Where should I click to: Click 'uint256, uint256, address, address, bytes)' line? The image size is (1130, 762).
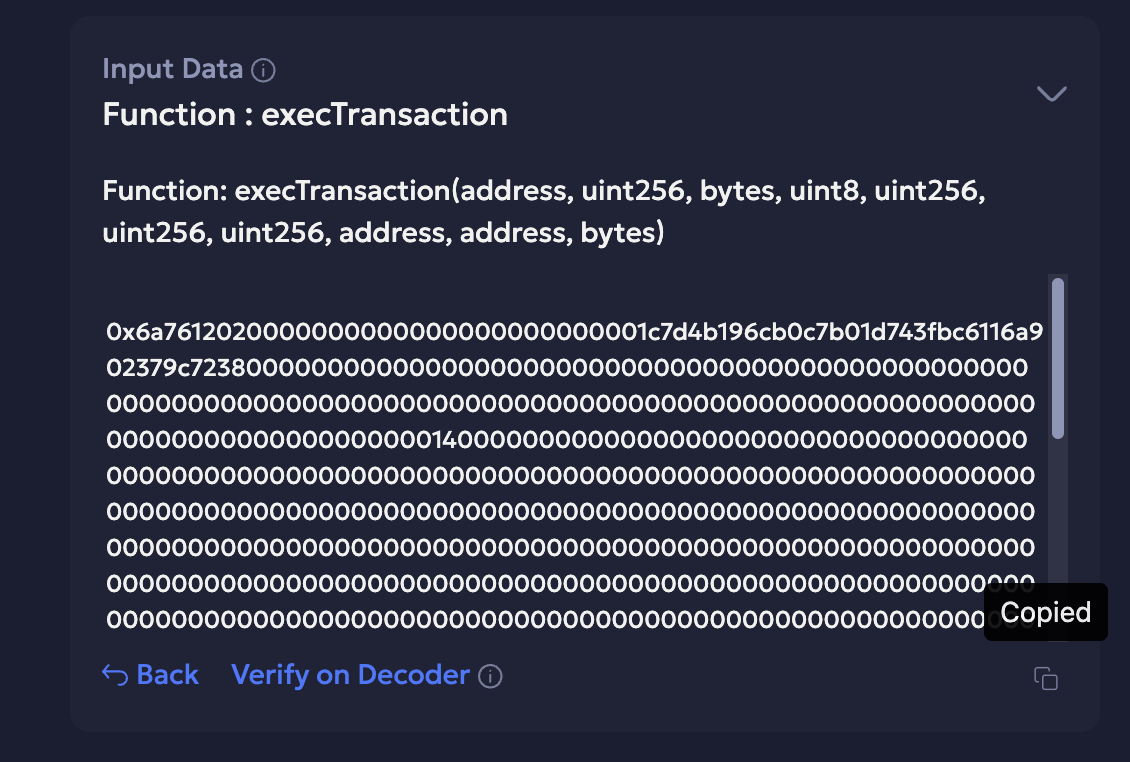coord(382,233)
